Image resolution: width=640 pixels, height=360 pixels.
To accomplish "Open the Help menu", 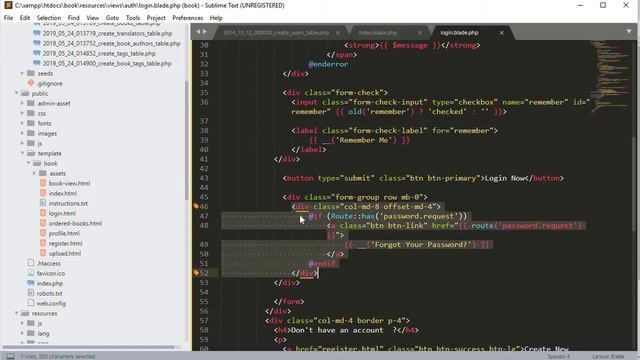I will click(x=216, y=18).
